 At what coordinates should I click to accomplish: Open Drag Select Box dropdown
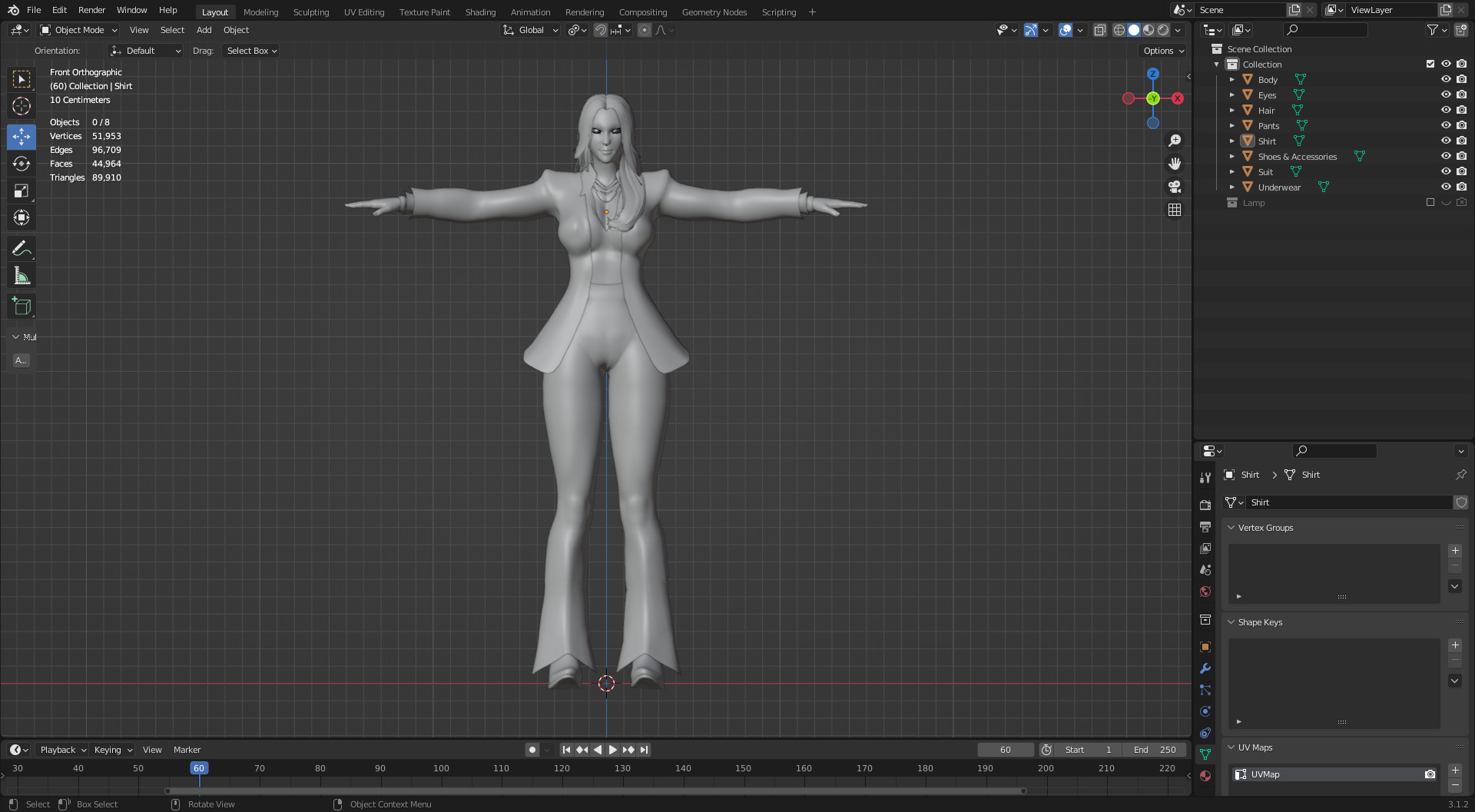(251, 51)
